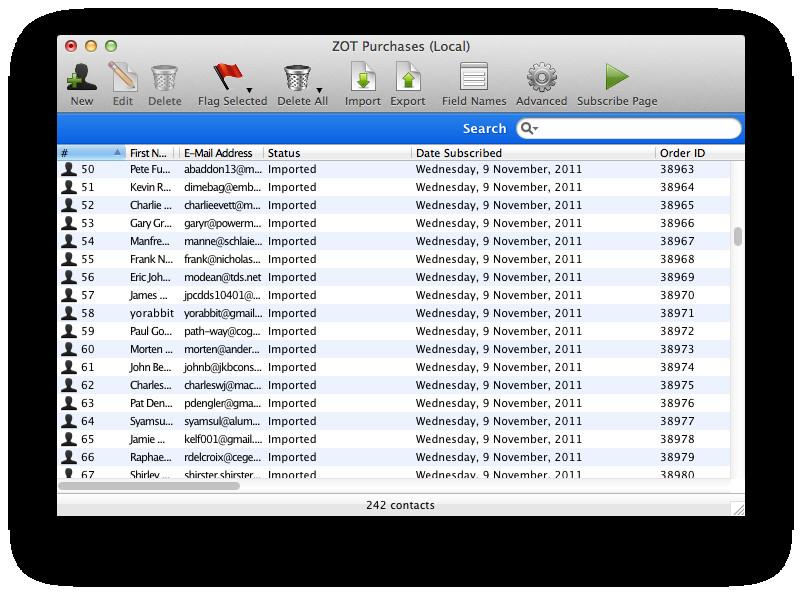802x595 pixels.
Task: Click Order ID 38970
Action: [677, 295]
